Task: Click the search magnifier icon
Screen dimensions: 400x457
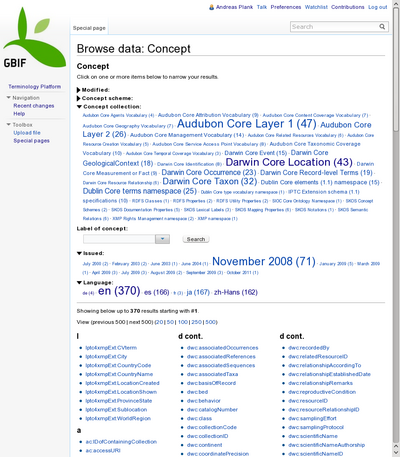Action: coord(382,27)
